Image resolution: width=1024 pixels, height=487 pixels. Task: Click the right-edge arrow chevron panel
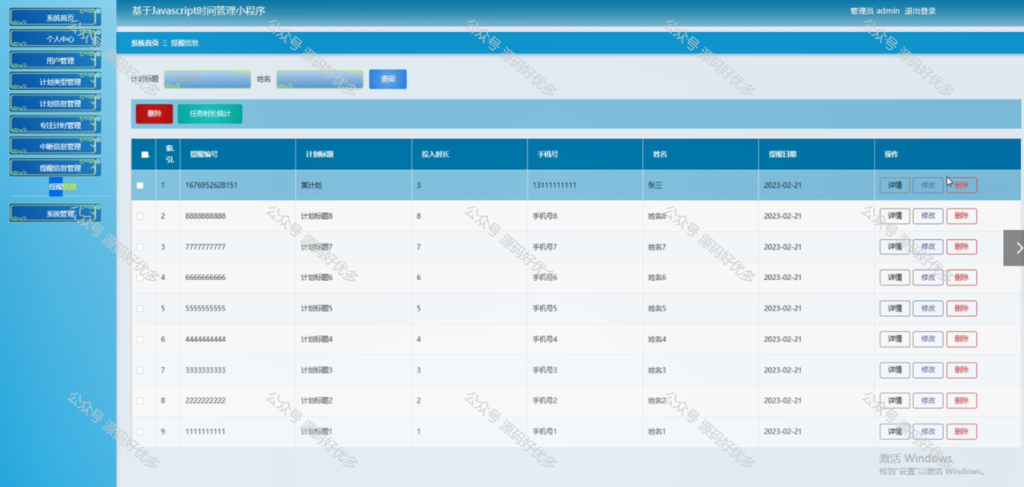[x=1014, y=247]
